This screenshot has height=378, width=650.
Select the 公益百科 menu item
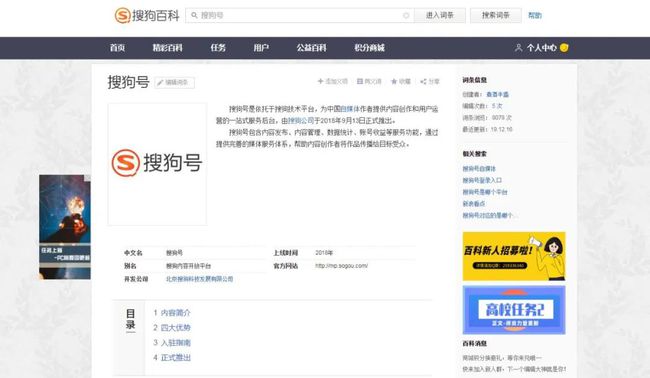[x=311, y=48]
